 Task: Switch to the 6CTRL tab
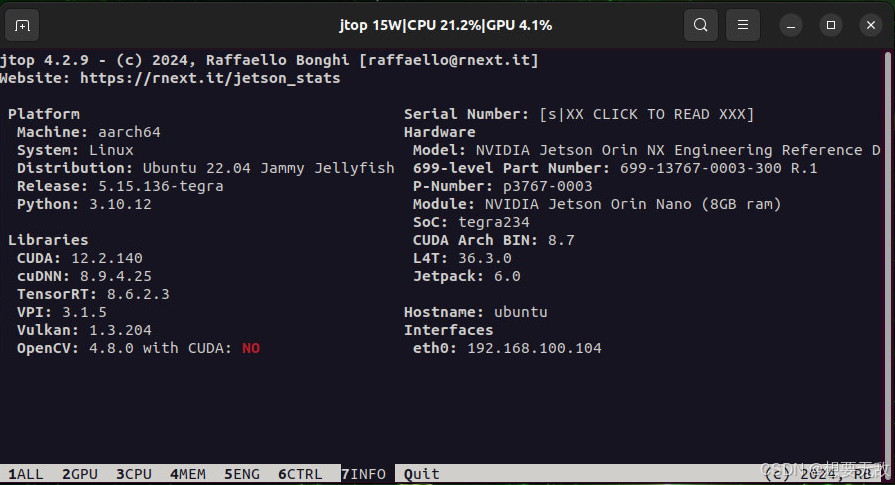pyautogui.click(x=300, y=474)
